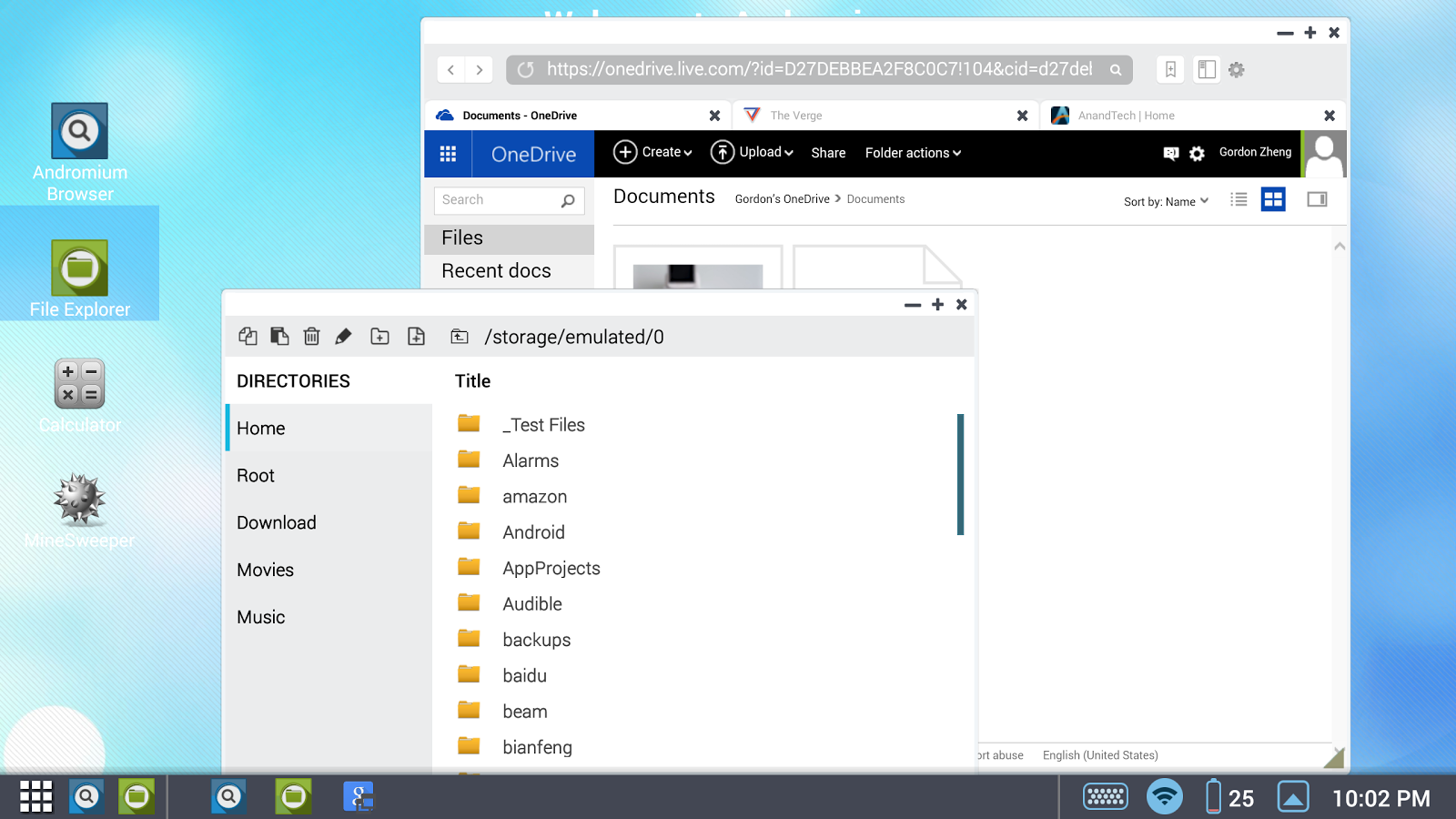Switch OneDrive to list view
1456x819 pixels.
[x=1239, y=199]
